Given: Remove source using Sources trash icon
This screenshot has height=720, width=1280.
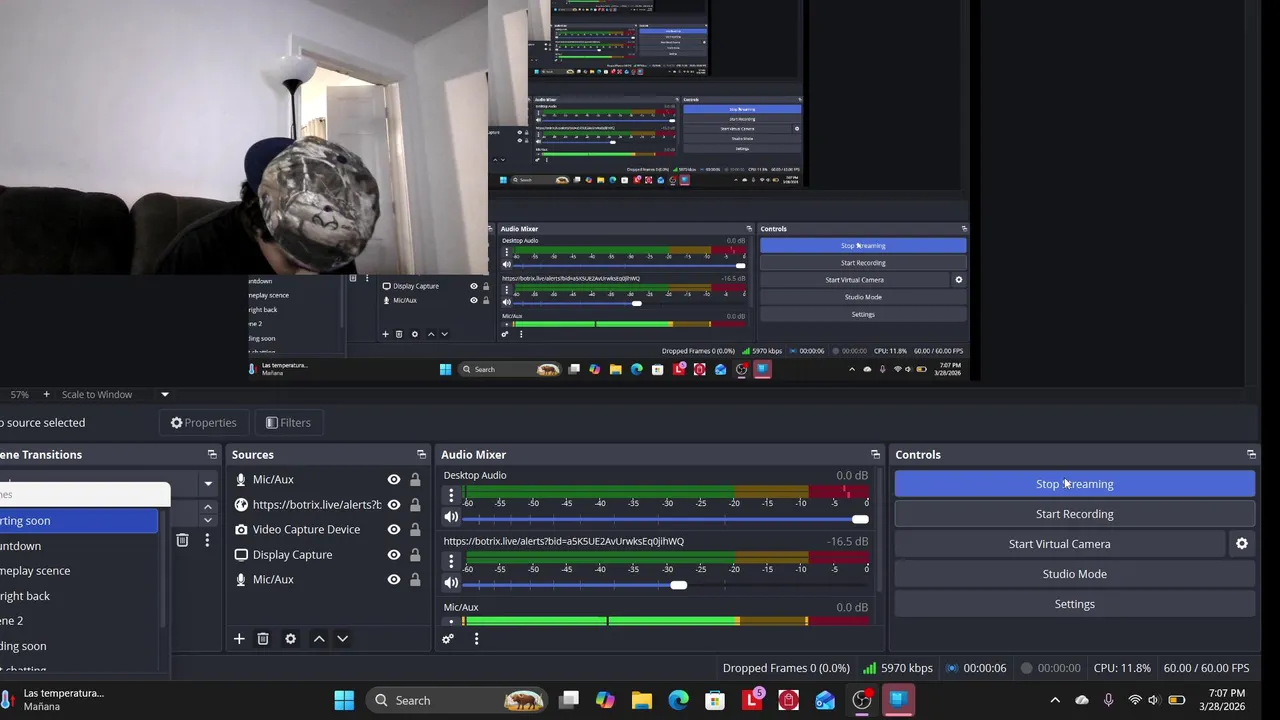Looking at the screenshot, I should point(263,639).
